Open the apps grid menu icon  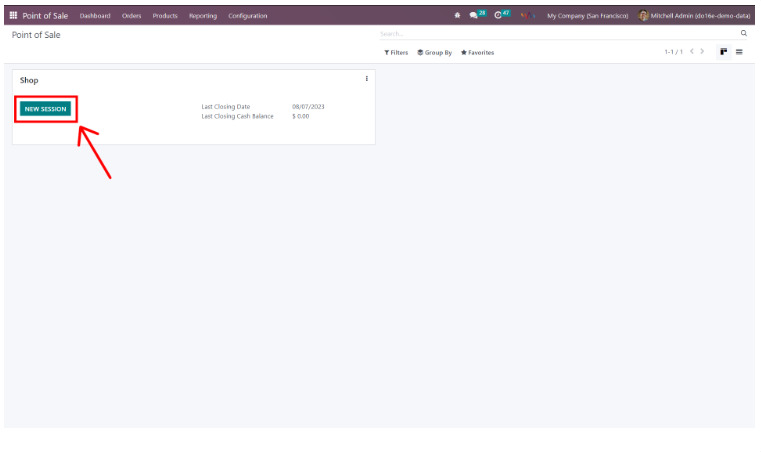pyautogui.click(x=13, y=16)
